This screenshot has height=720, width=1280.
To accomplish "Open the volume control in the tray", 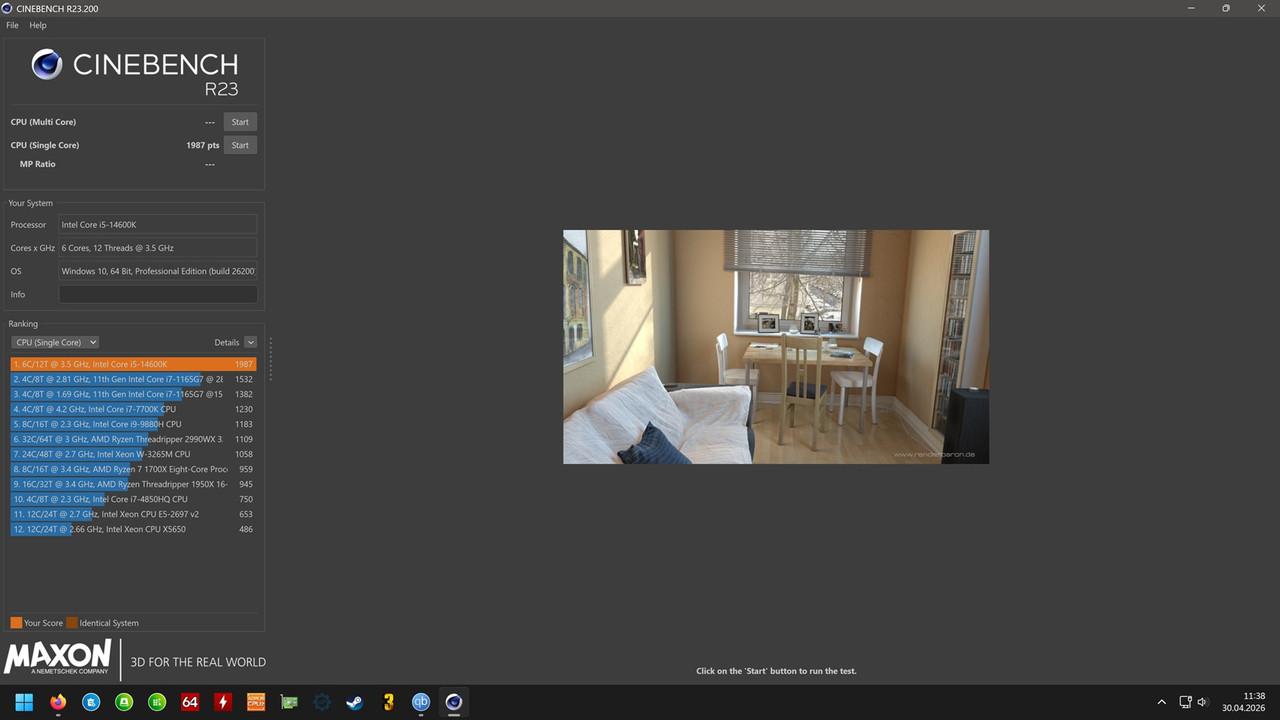I will (x=1202, y=702).
